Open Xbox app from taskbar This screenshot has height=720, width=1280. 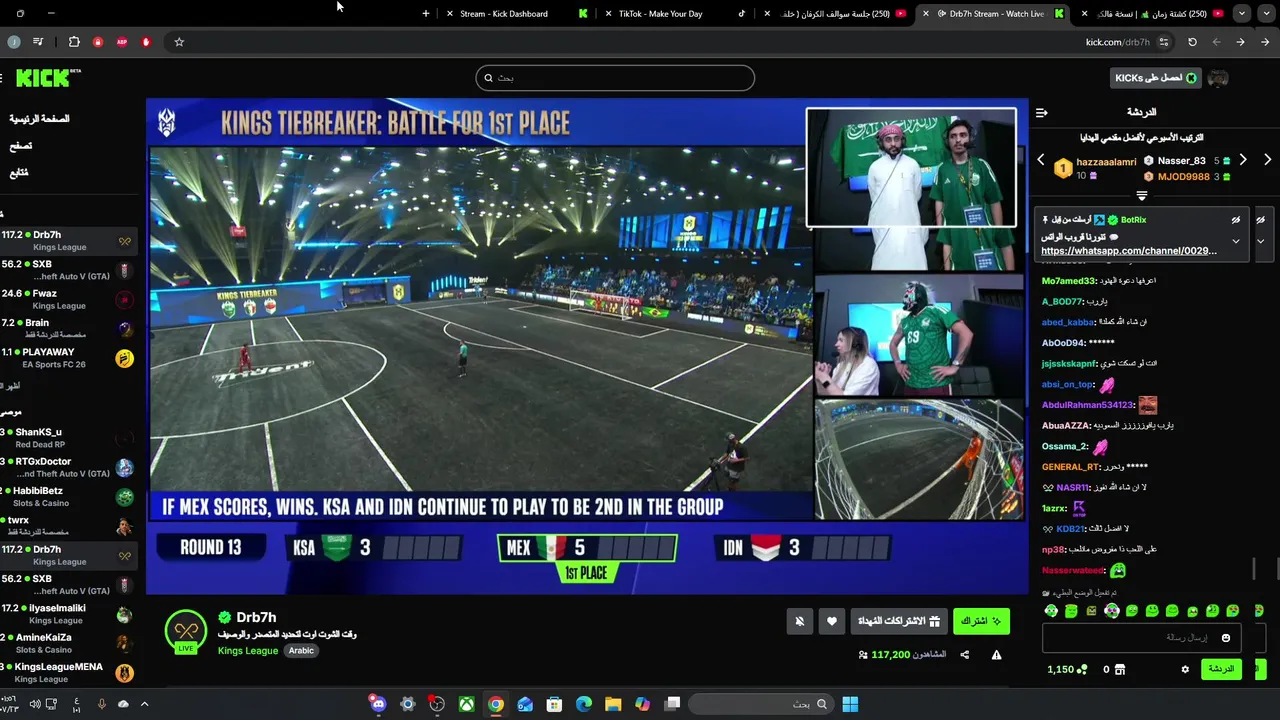[466, 704]
